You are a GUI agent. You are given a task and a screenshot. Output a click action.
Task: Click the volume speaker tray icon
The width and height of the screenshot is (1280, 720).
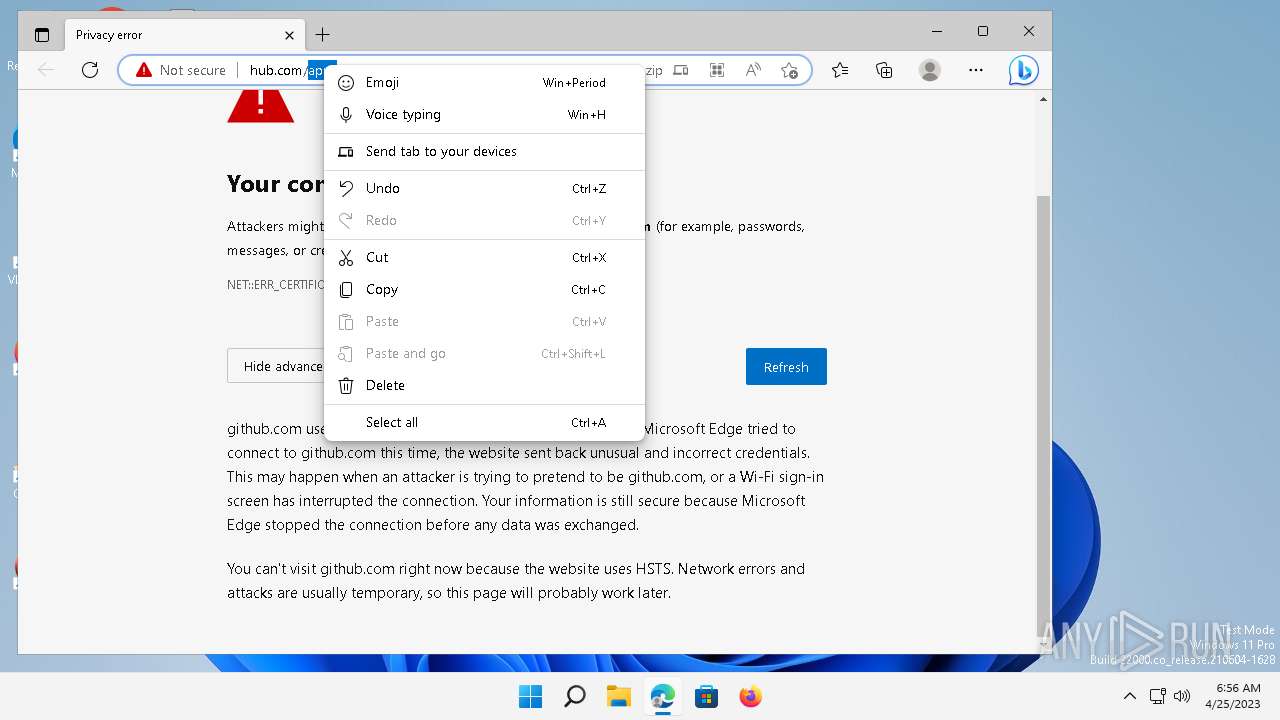[x=1181, y=696]
